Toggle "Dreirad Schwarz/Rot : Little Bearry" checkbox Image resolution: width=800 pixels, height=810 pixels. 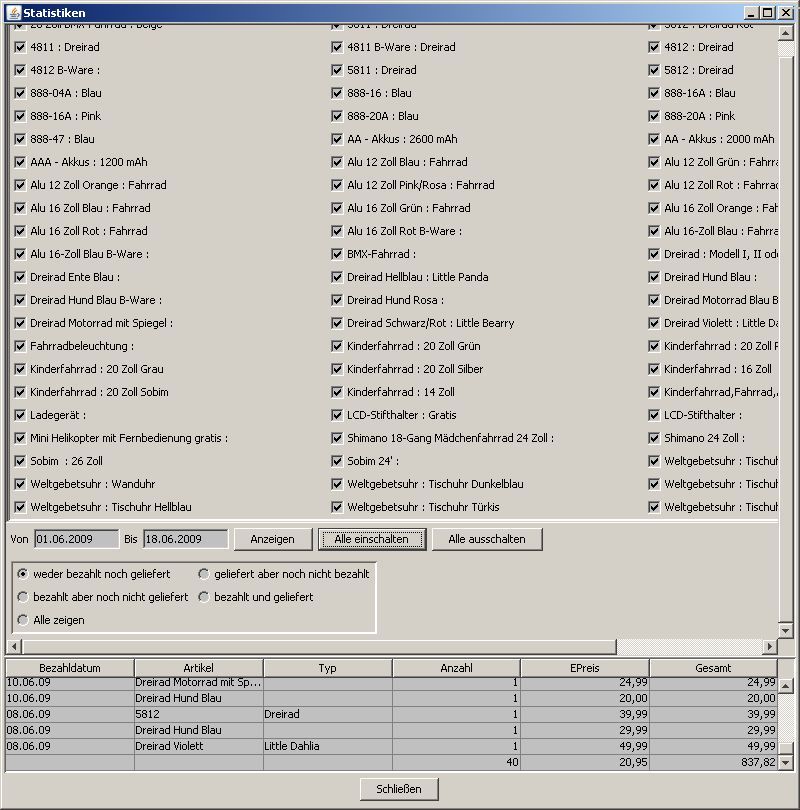pos(337,323)
